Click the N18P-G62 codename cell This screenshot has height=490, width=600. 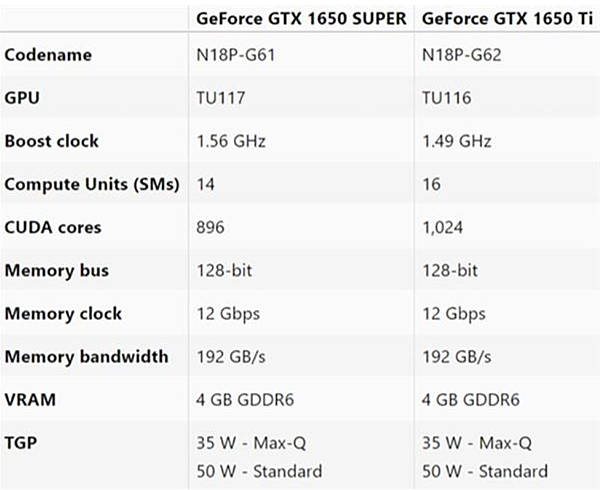[x=461, y=55]
